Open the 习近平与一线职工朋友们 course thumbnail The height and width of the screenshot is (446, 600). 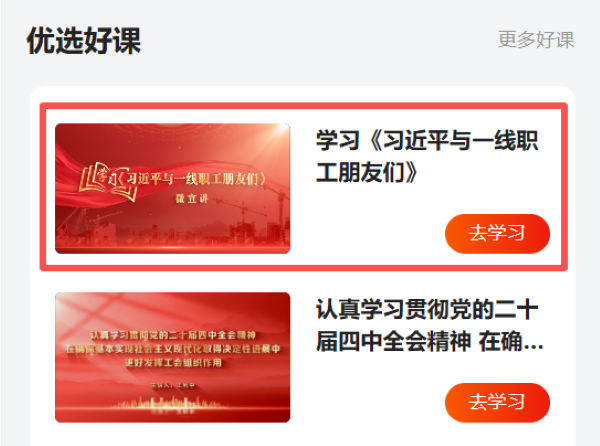173,188
